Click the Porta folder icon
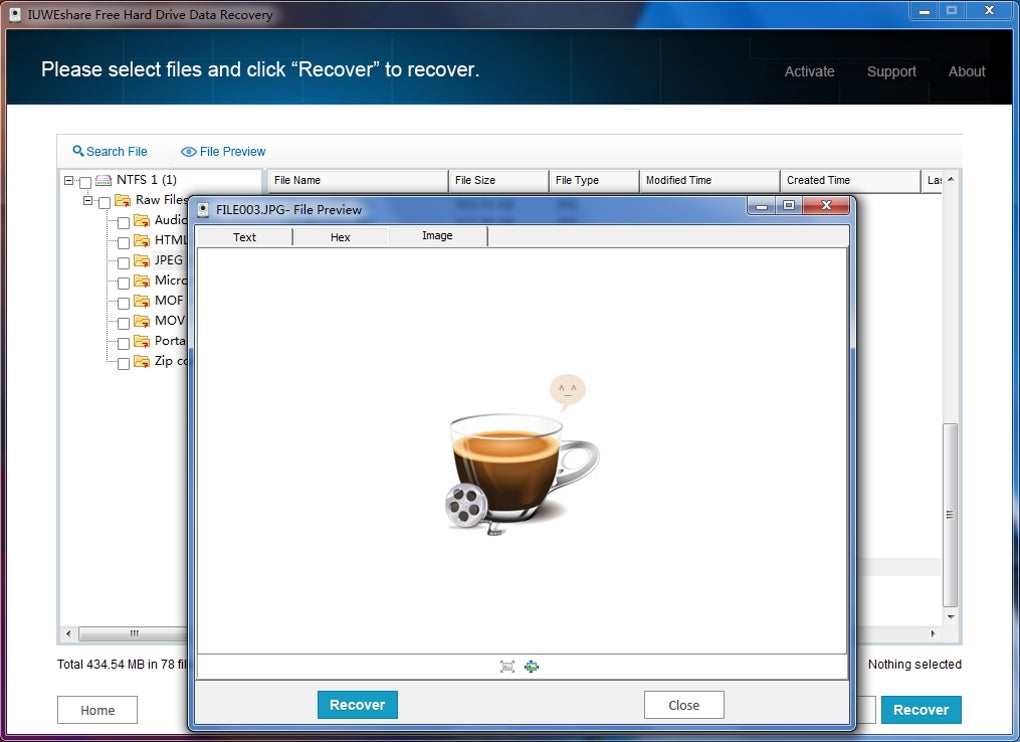1020x742 pixels. click(x=142, y=341)
